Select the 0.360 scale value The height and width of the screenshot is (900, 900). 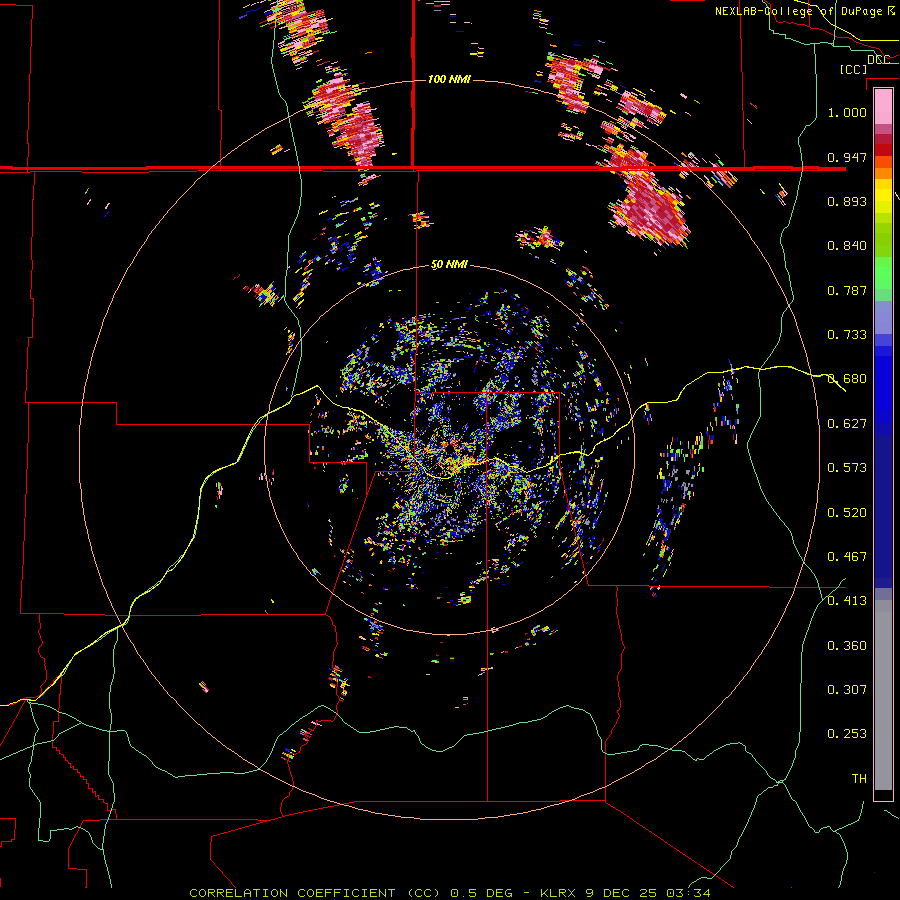(847, 646)
